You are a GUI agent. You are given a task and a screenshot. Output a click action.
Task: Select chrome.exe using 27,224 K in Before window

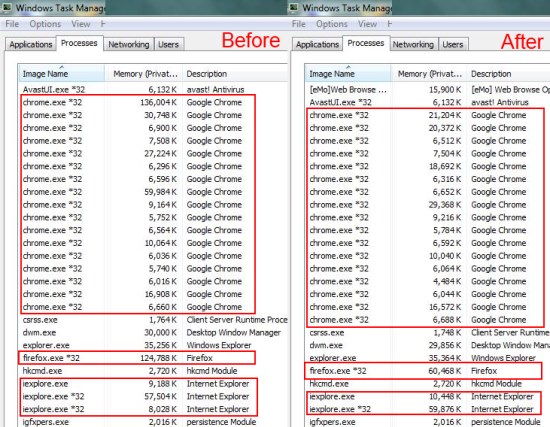153,153
